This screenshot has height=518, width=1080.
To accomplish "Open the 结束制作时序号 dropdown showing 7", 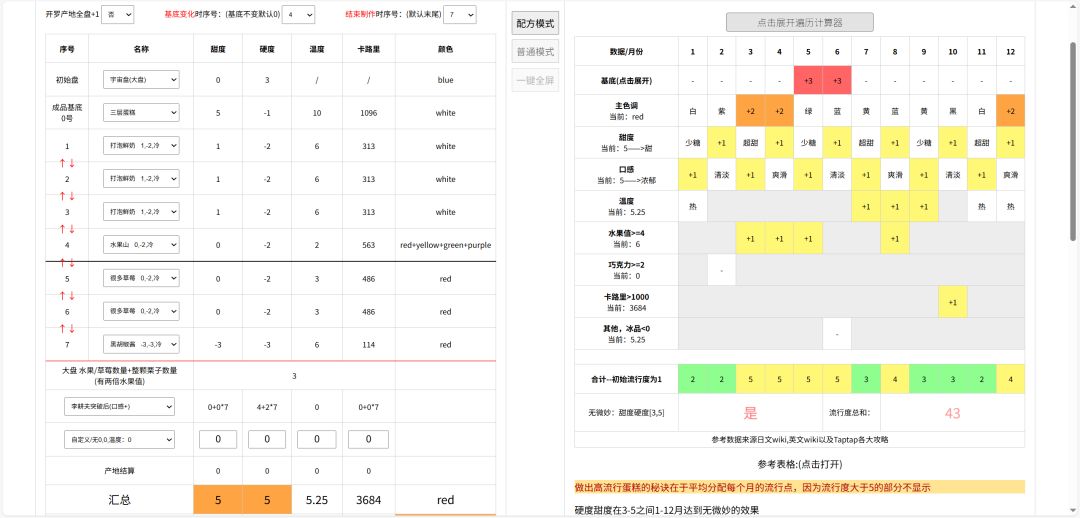I will [x=461, y=15].
